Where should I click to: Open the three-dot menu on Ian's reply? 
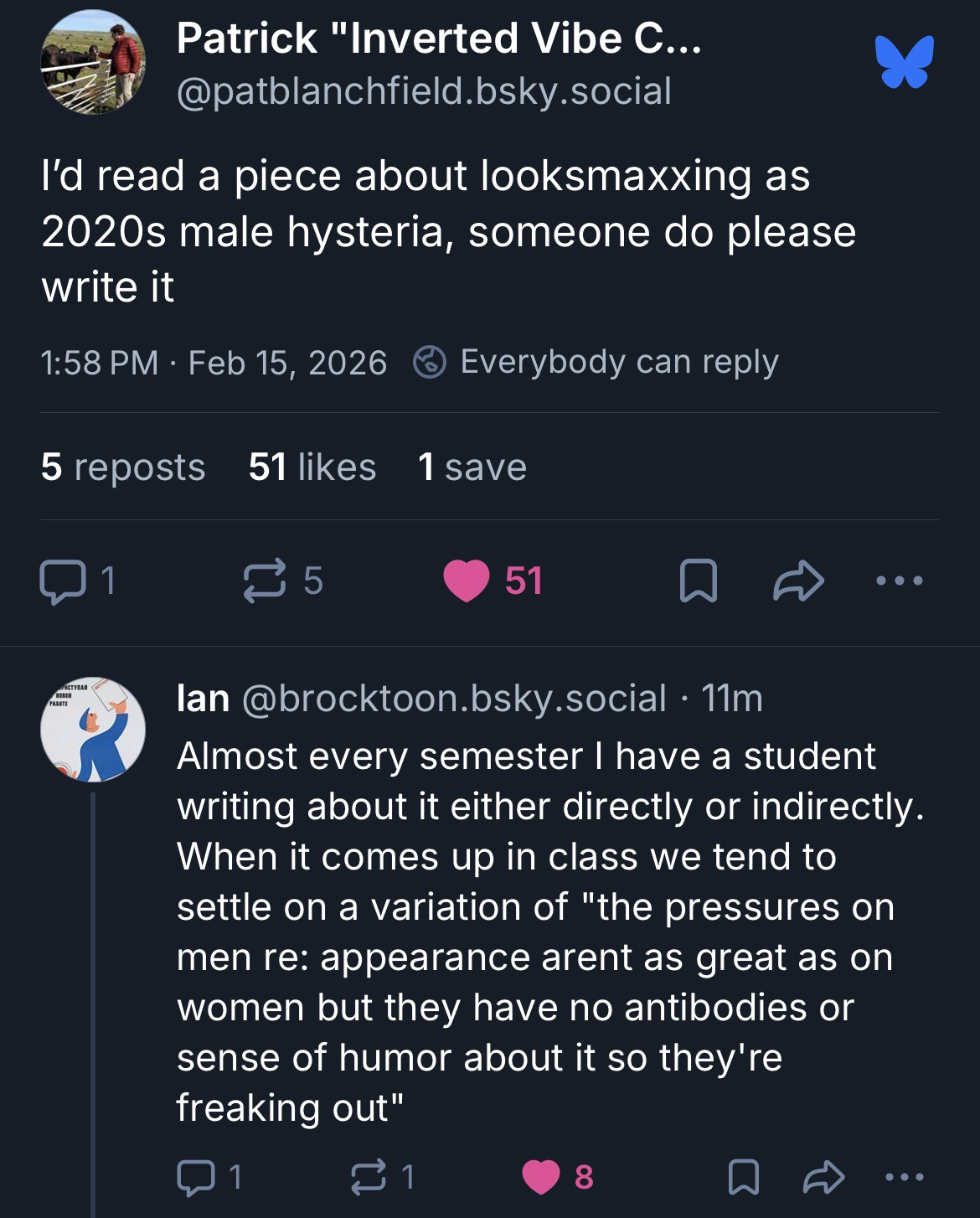pos(905,1177)
